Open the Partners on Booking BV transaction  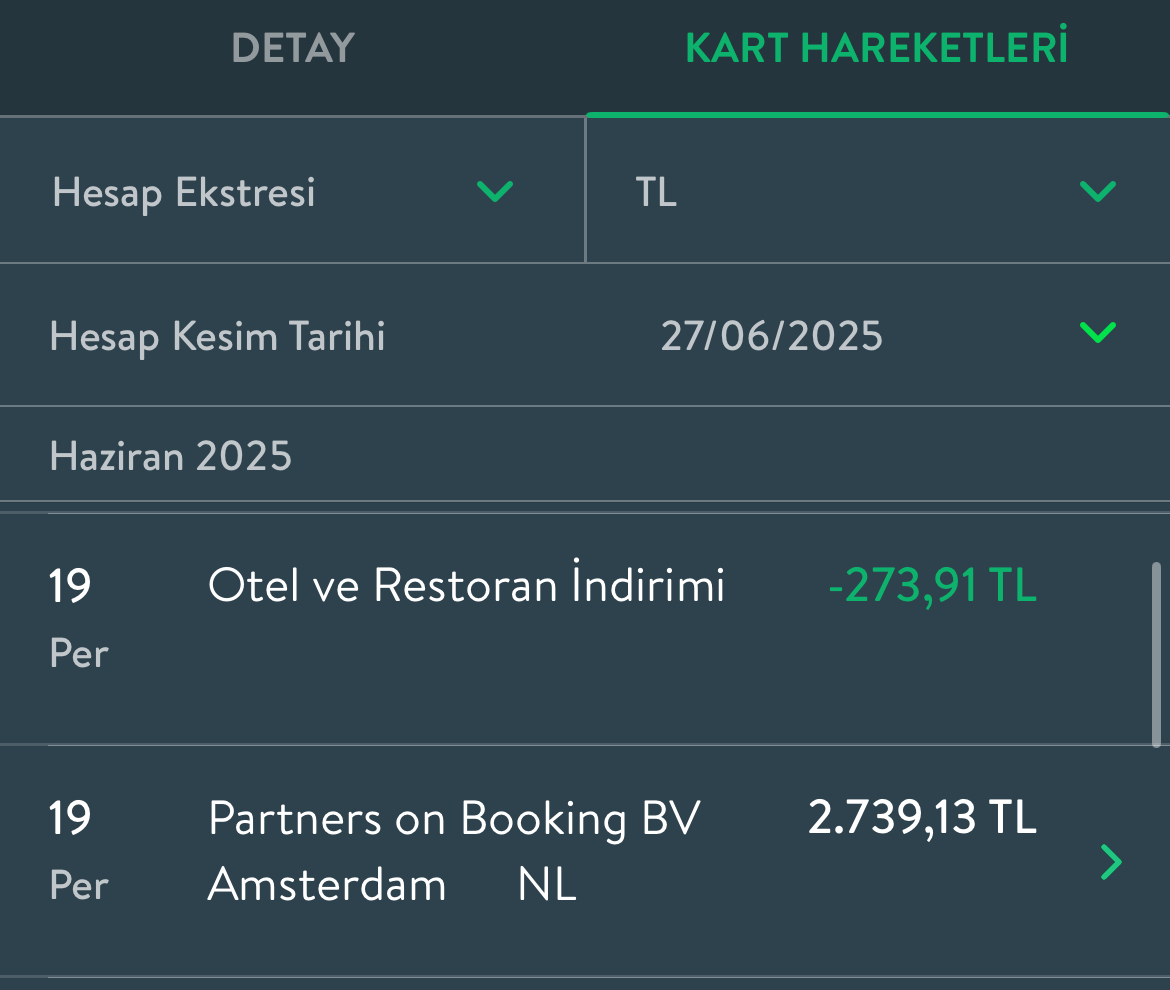click(x=585, y=861)
